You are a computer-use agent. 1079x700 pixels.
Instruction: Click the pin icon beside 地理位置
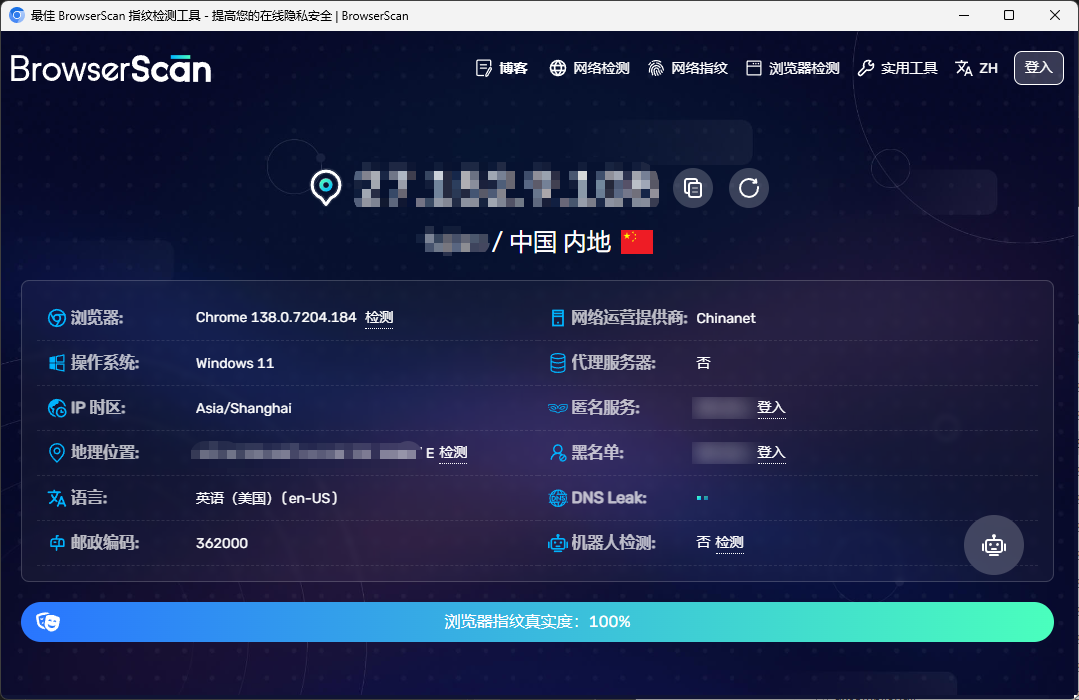tap(56, 452)
